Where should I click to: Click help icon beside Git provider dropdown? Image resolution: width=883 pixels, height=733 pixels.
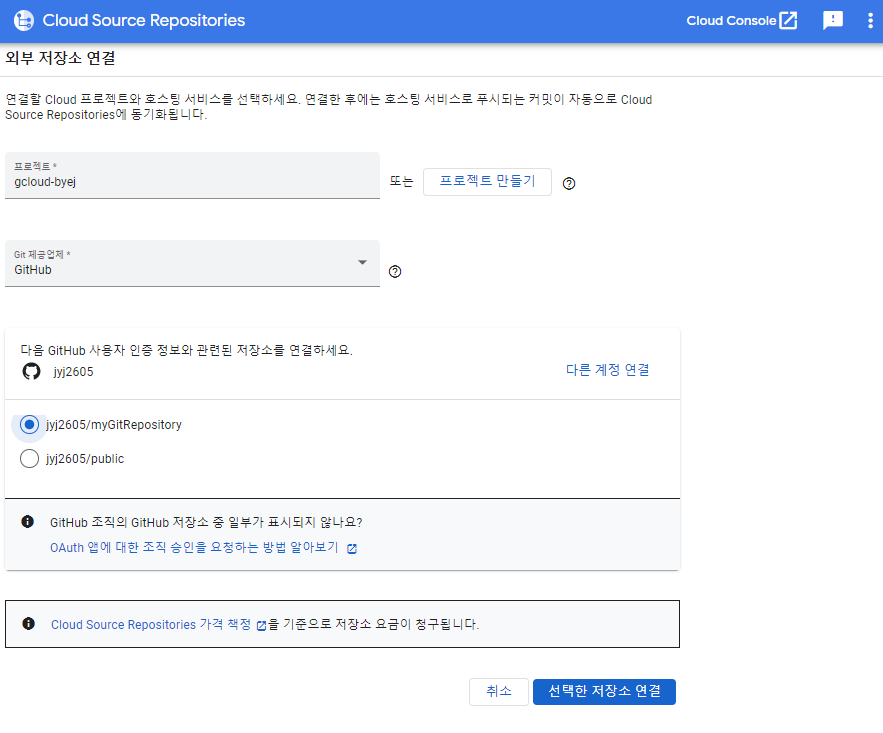395,271
